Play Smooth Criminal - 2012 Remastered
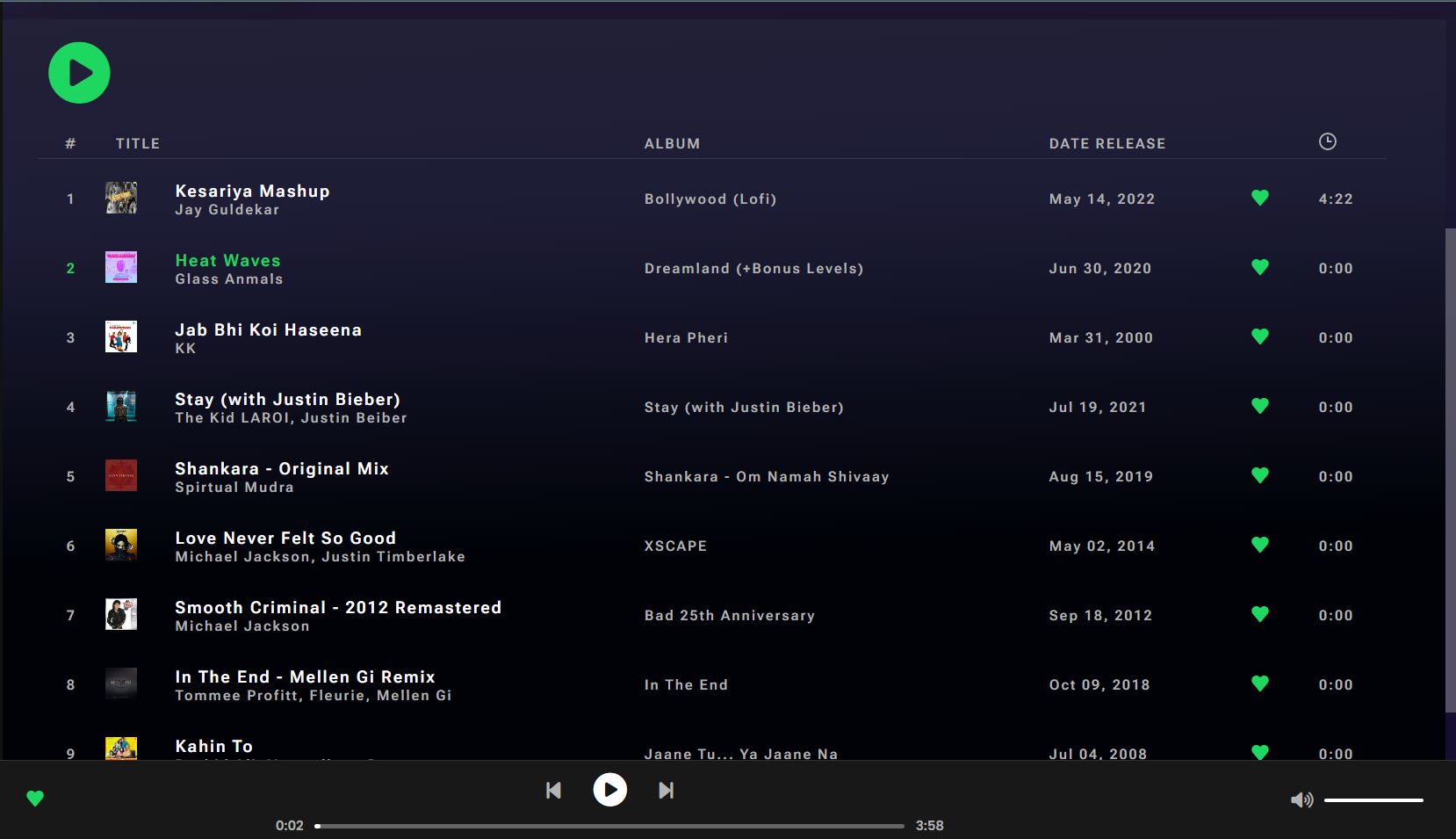Image resolution: width=1456 pixels, height=839 pixels. click(338, 608)
